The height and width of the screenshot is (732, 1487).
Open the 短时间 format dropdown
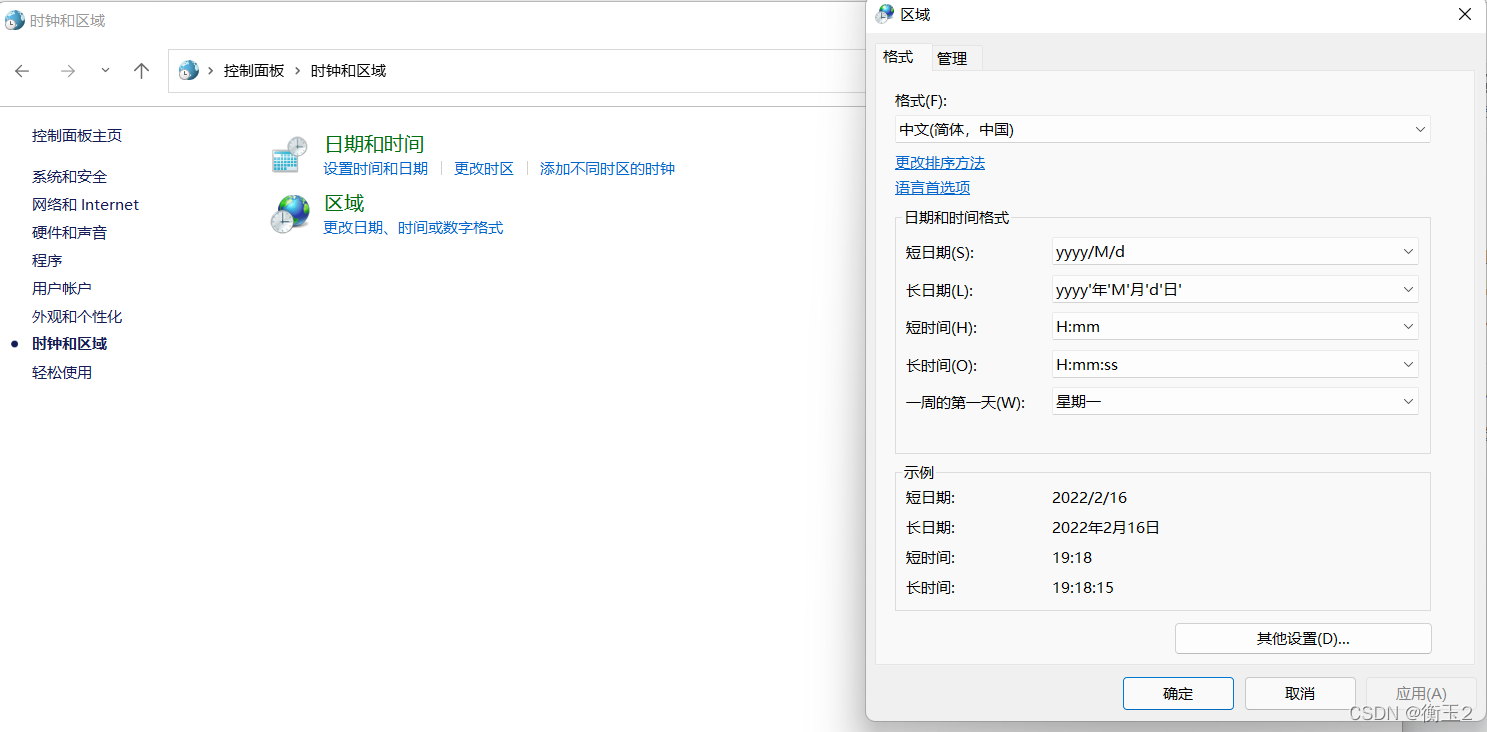point(1235,327)
